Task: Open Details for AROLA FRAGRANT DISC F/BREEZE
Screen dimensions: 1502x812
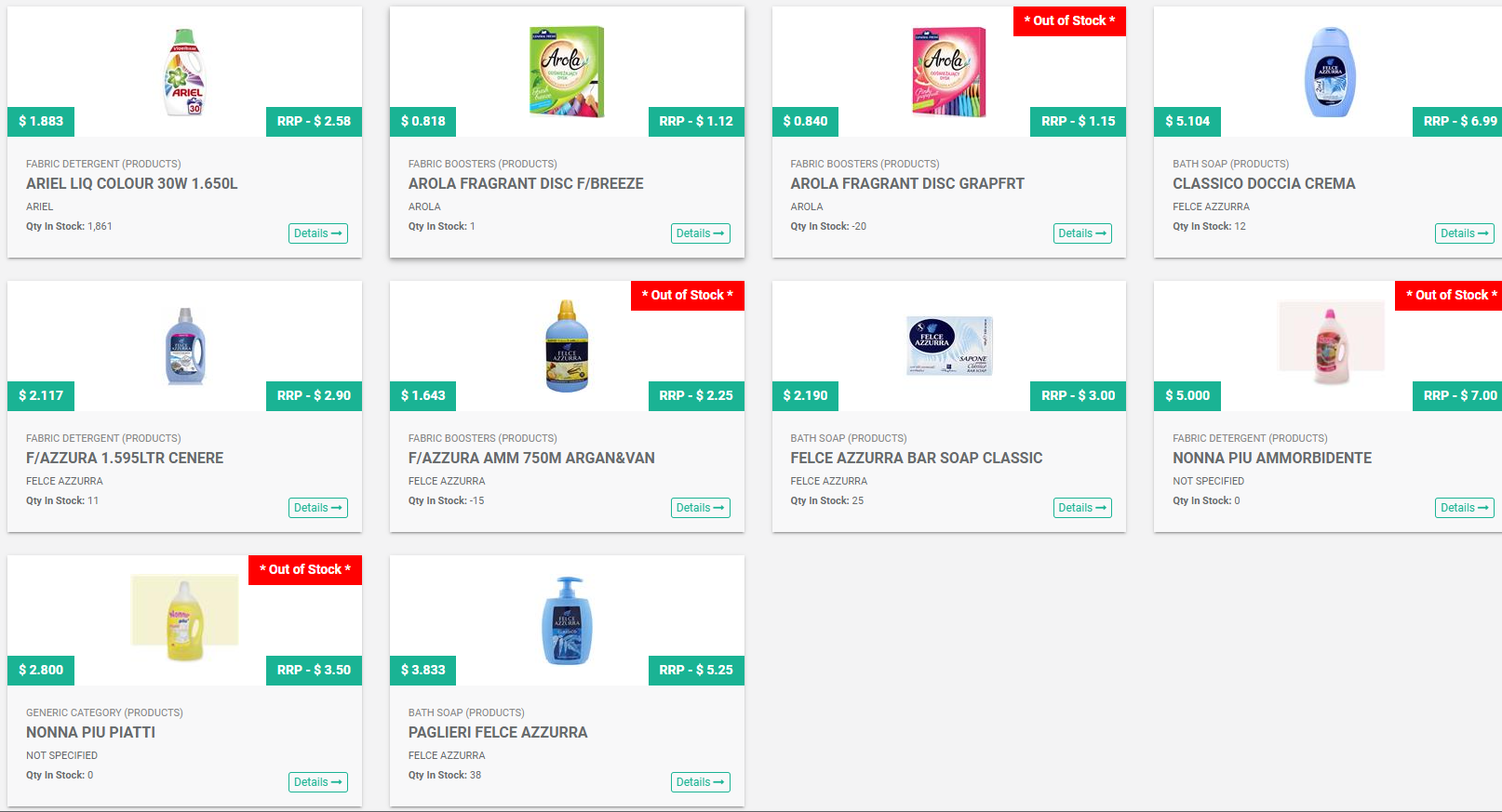Action: tap(700, 233)
